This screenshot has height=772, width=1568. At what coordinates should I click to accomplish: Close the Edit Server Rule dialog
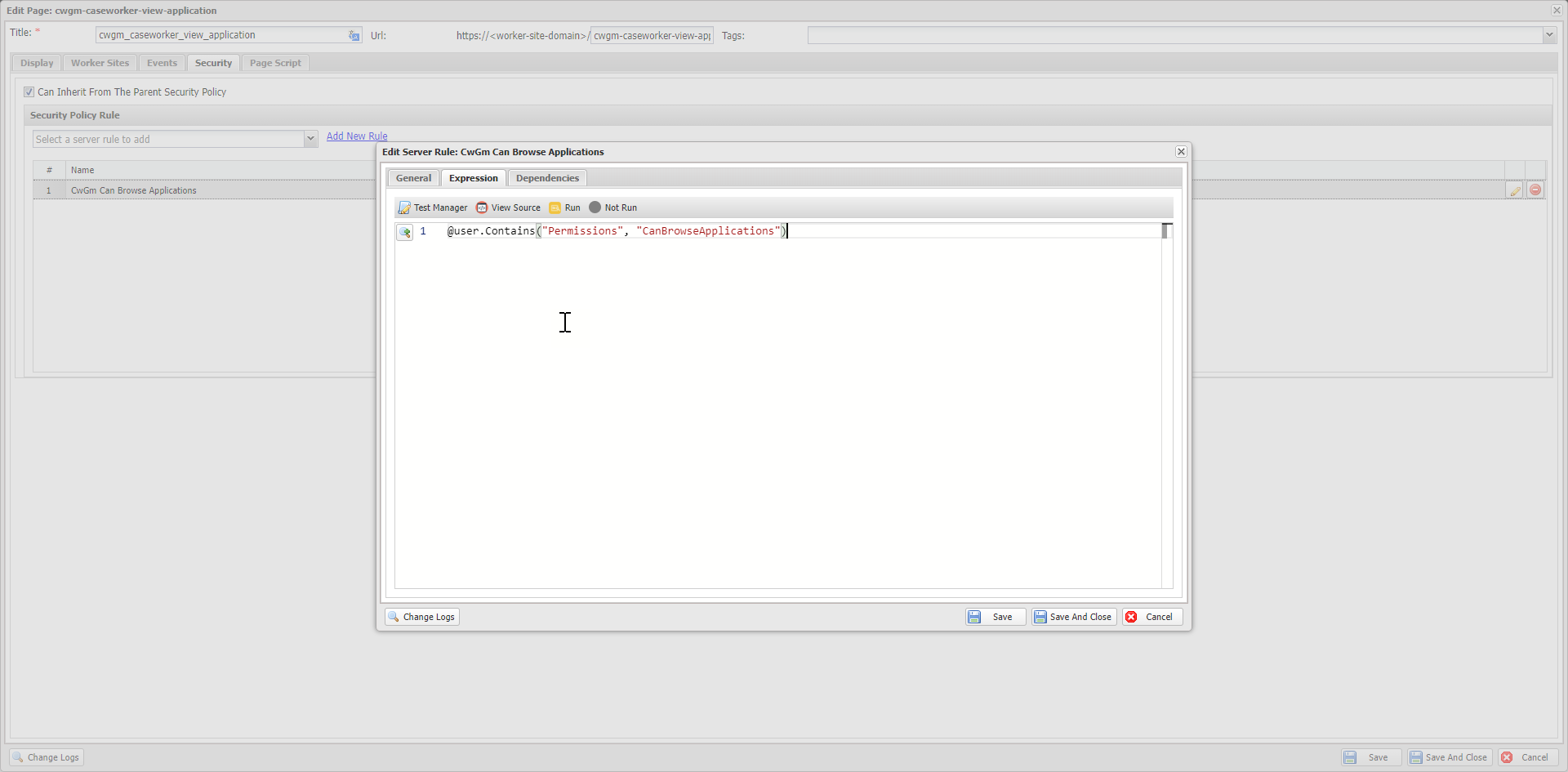(x=1181, y=152)
